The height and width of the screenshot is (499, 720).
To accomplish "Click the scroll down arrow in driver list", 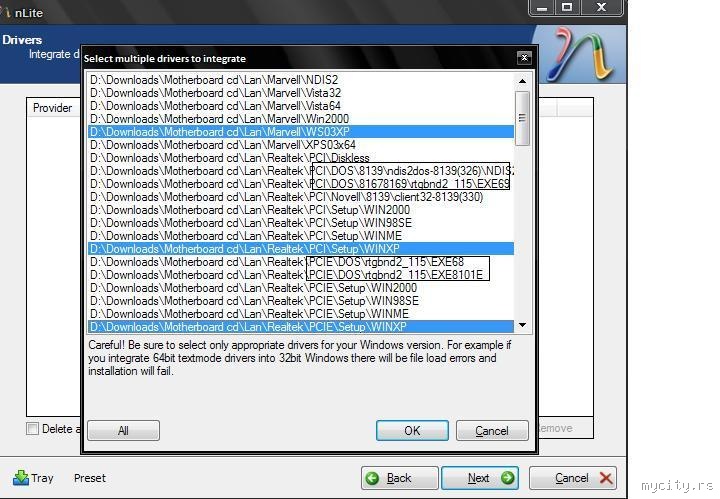I will click(x=522, y=325).
